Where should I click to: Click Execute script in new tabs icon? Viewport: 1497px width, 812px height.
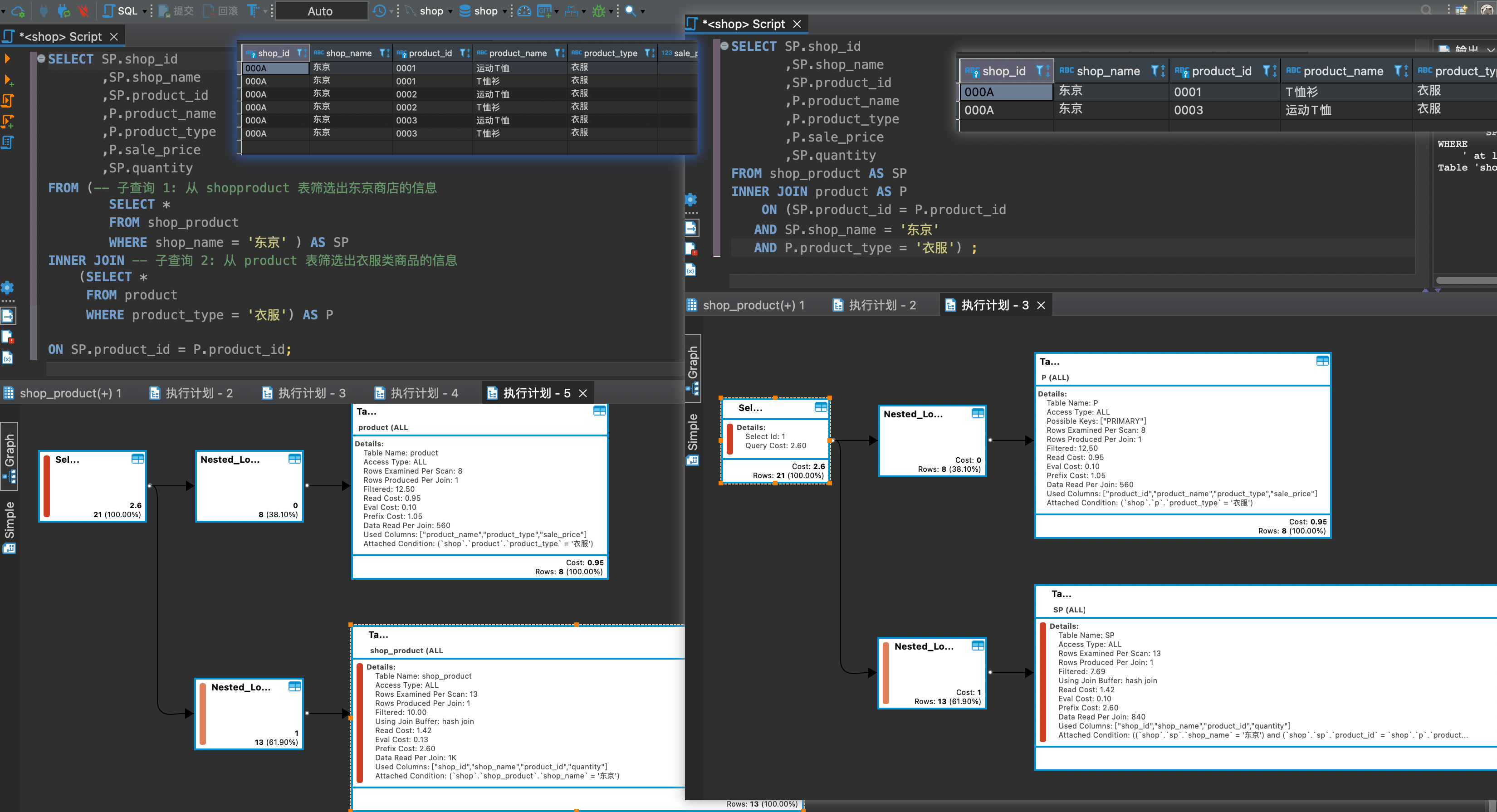coord(8,122)
